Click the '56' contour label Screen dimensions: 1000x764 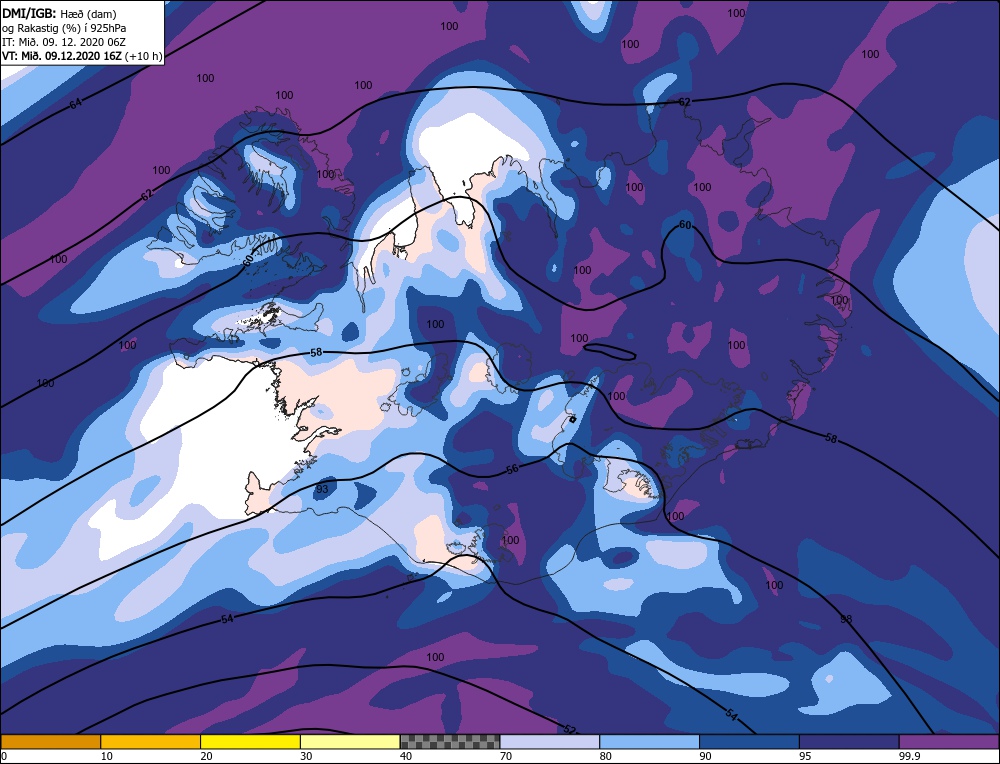pyautogui.click(x=512, y=469)
